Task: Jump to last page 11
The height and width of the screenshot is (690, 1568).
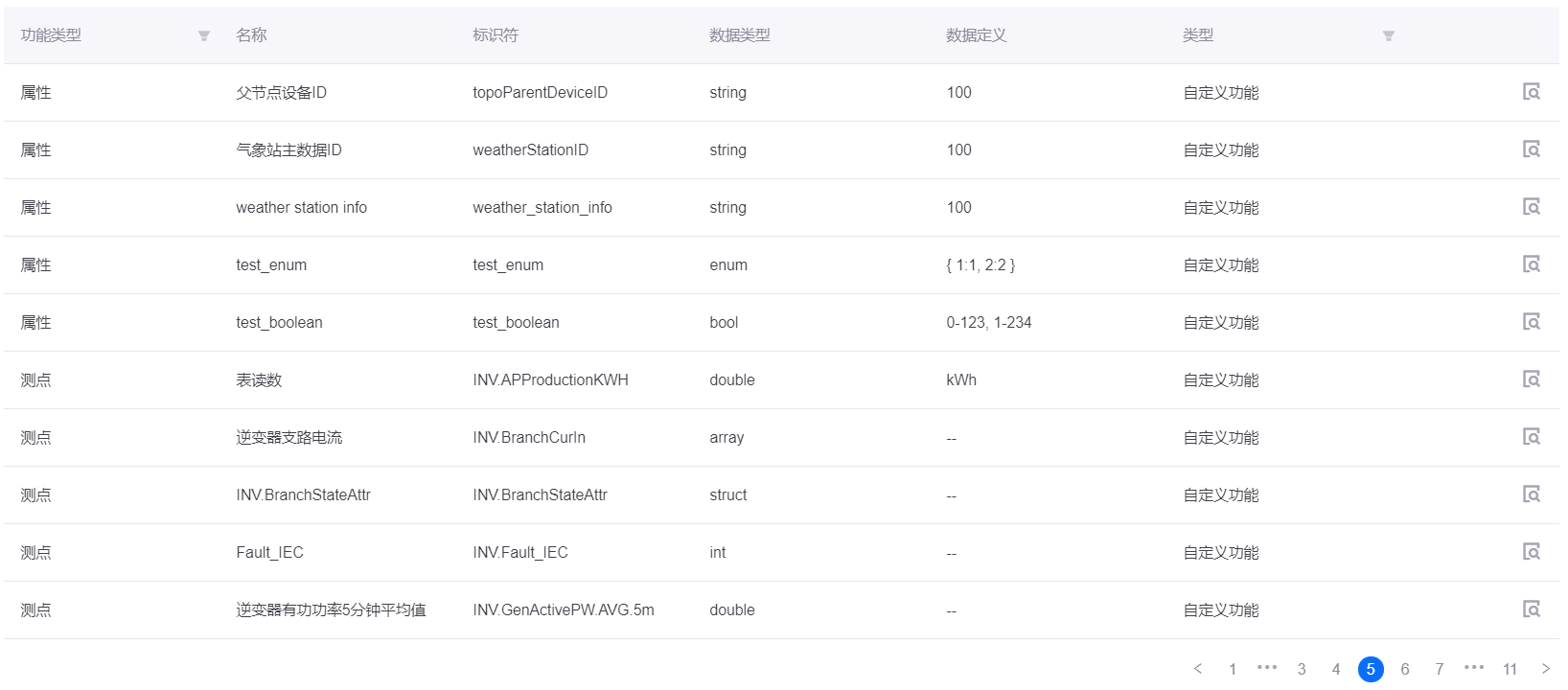Action: pos(1510,669)
